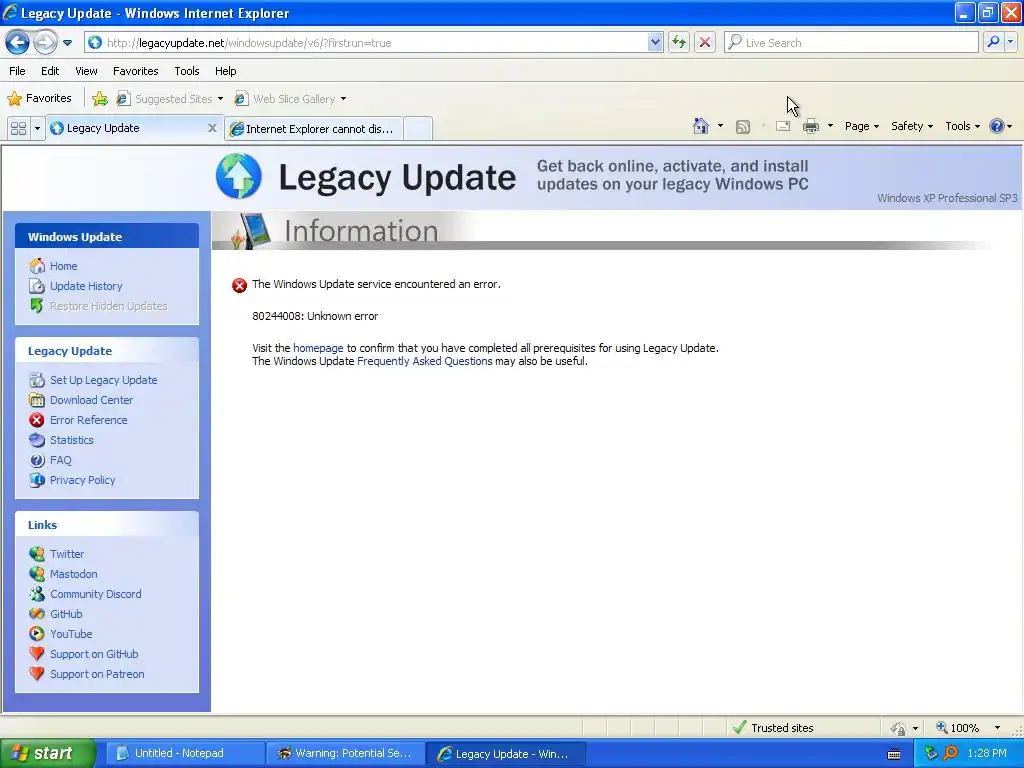Click Restore Hidden Updates link

(x=108, y=306)
